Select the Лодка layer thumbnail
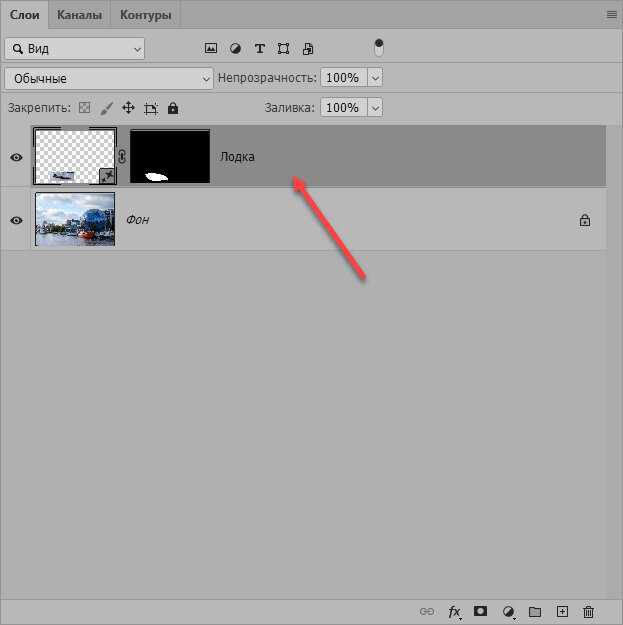 coord(75,156)
